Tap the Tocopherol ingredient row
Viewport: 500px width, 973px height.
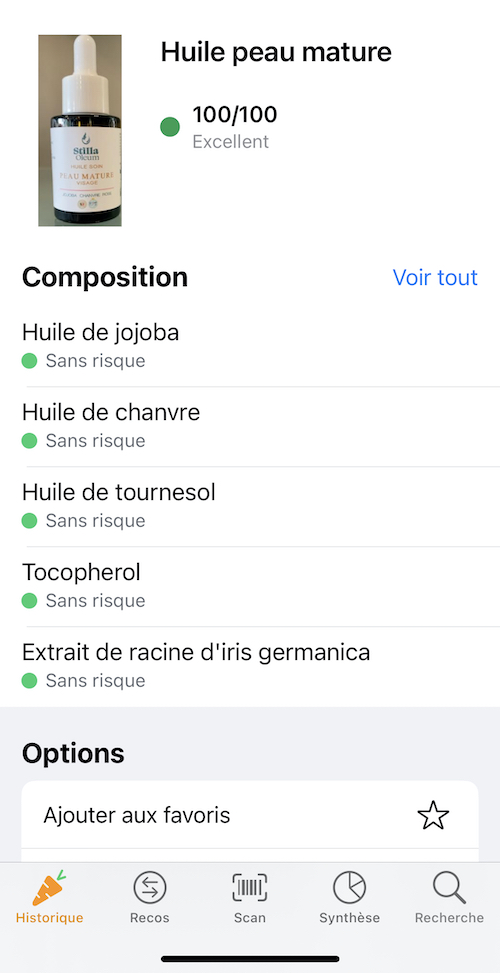pos(250,586)
